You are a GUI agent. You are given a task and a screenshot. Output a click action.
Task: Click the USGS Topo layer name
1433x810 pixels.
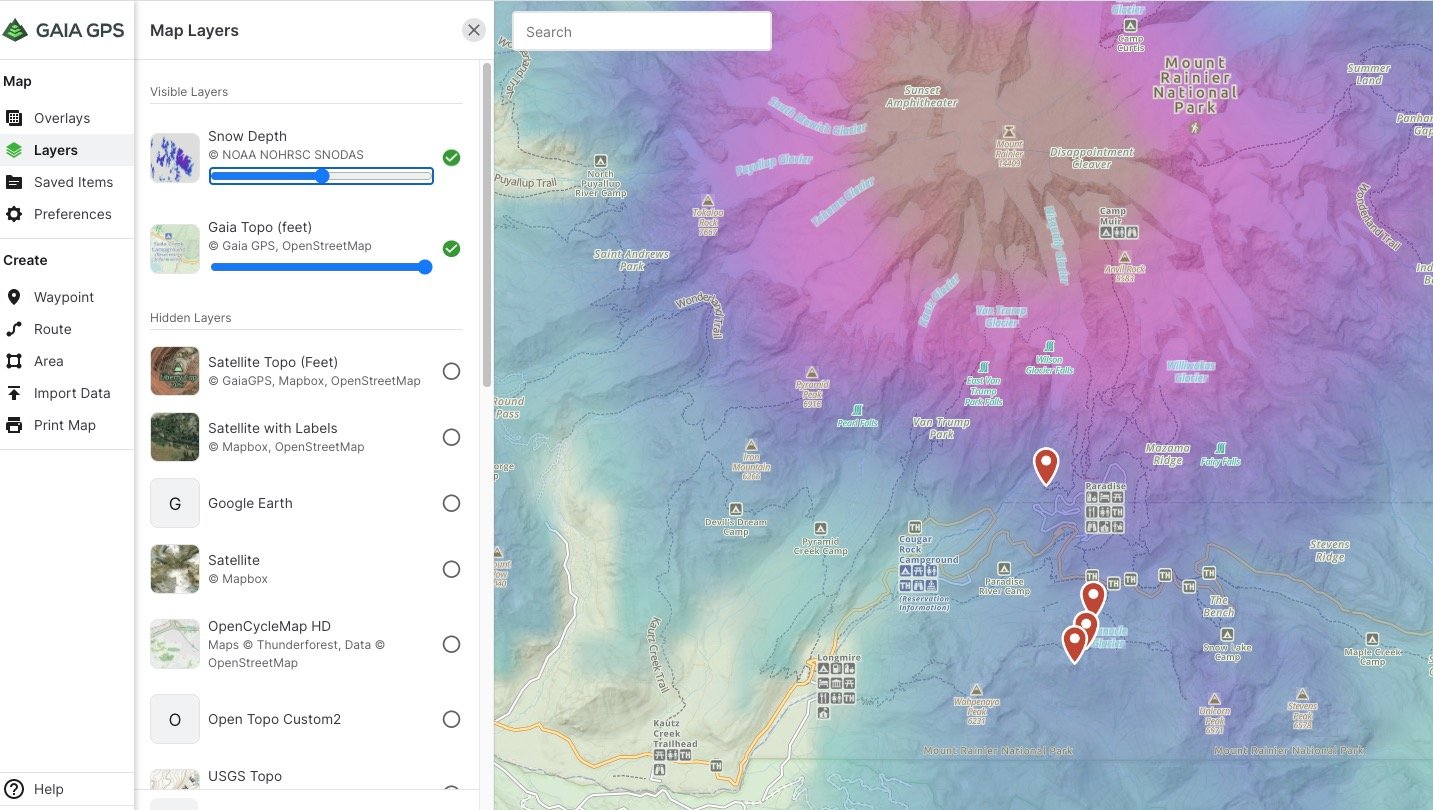coord(245,776)
